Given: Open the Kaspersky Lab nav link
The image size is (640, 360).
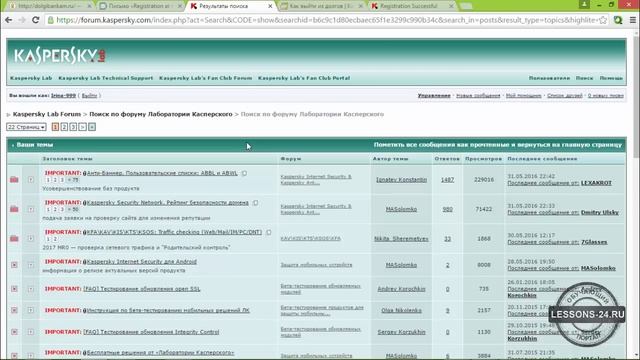Looking at the screenshot, I should (31, 78).
